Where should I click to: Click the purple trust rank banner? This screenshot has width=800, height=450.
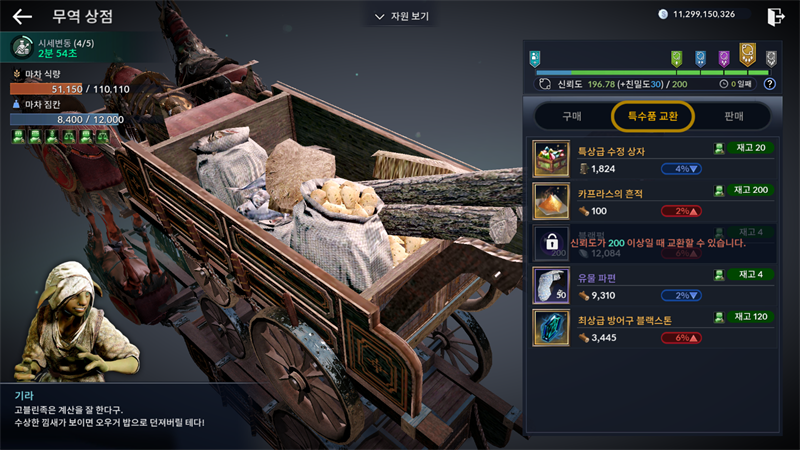tap(724, 59)
